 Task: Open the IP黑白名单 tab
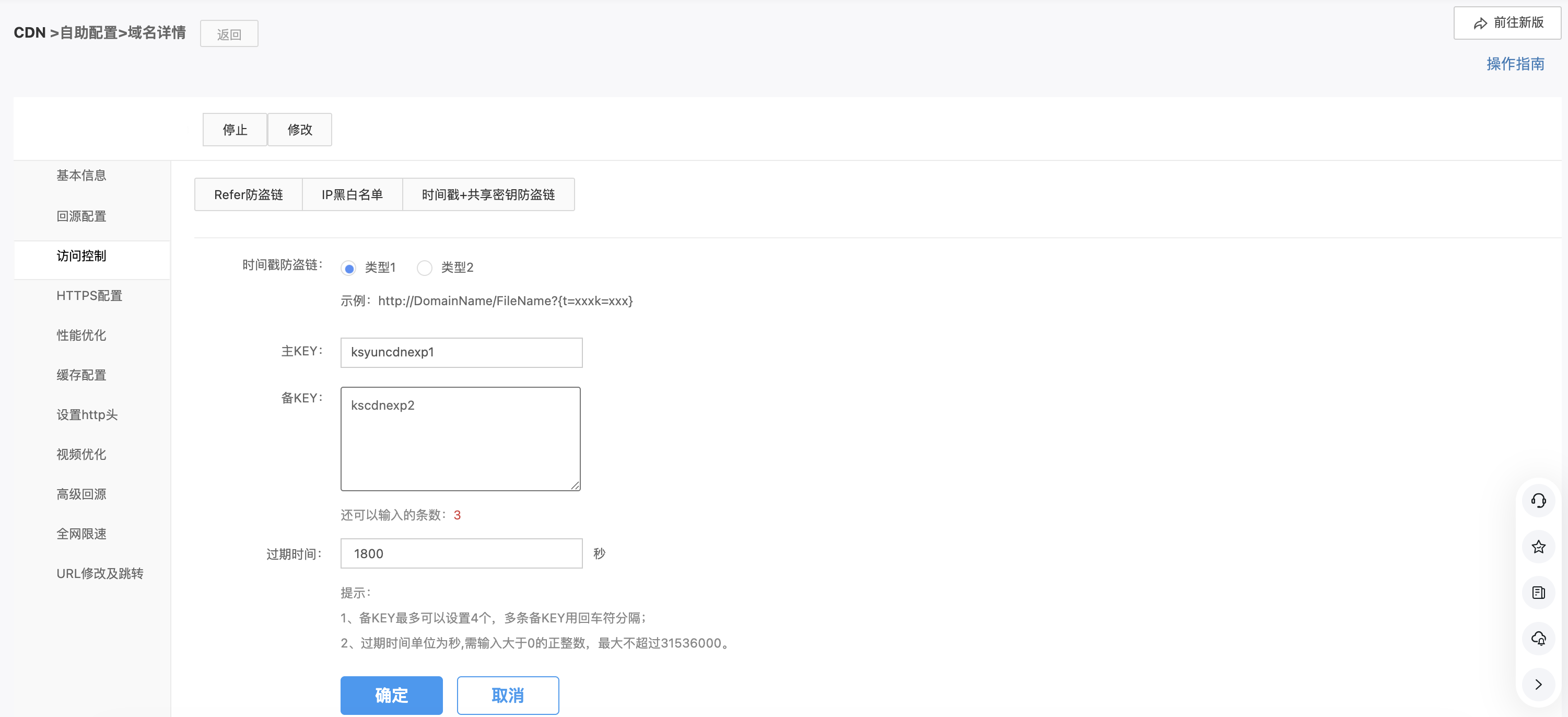(352, 195)
